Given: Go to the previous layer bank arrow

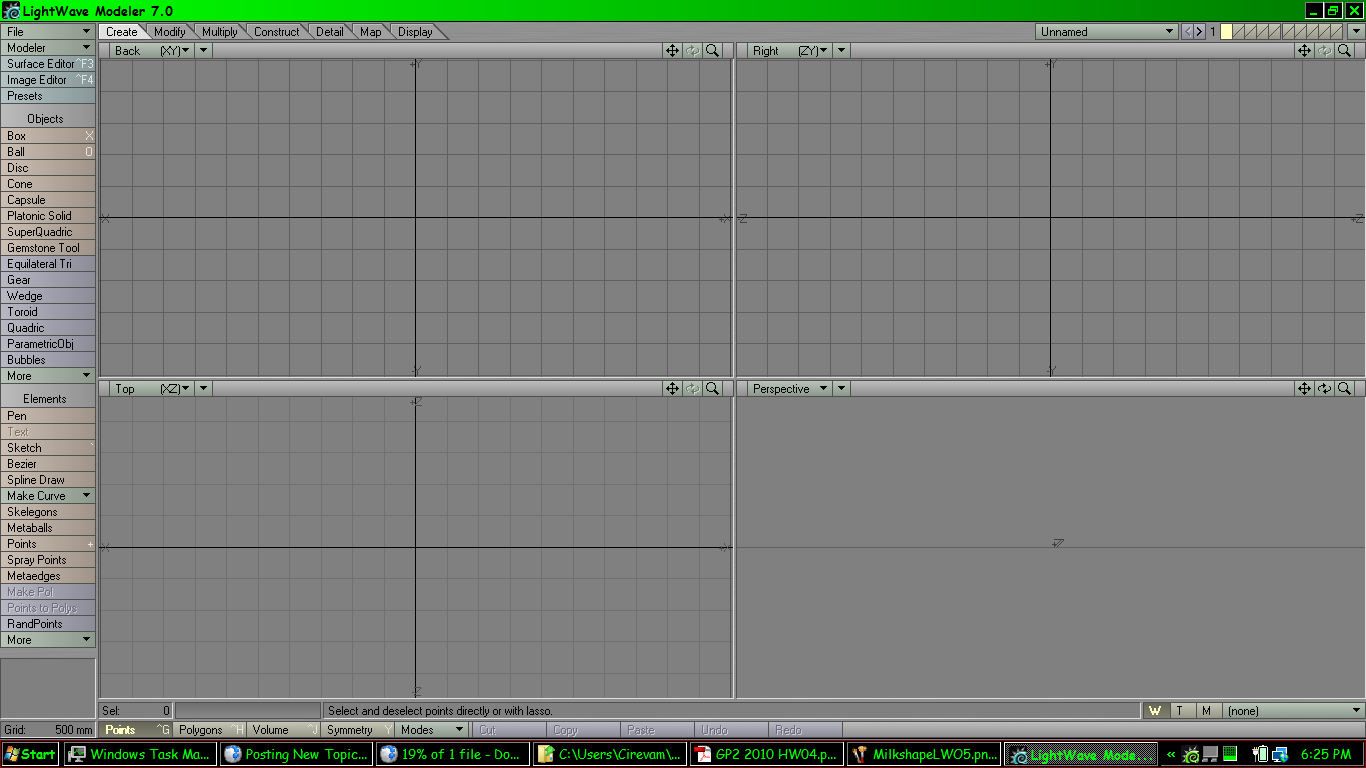Looking at the screenshot, I should click(x=1187, y=32).
